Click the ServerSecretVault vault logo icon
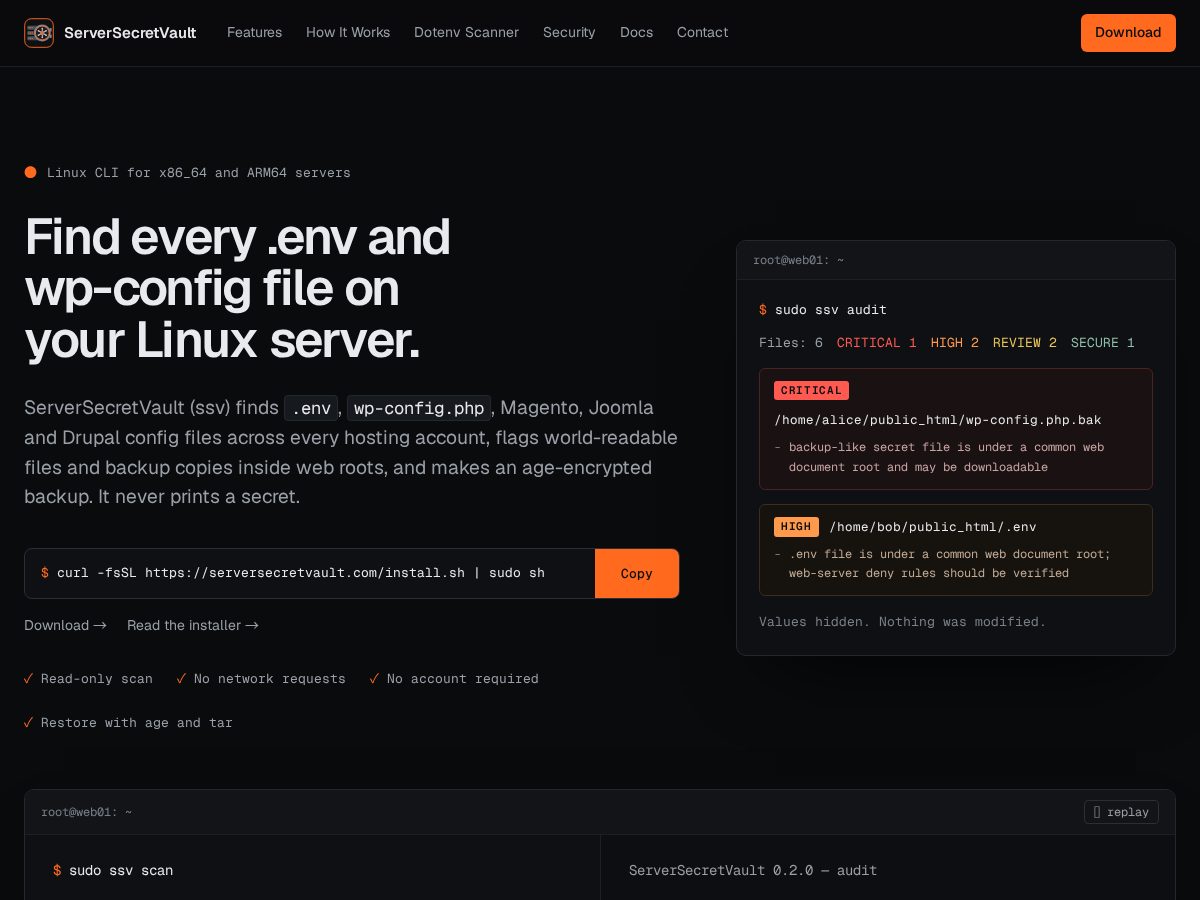The image size is (1200, 900). [x=39, y=33]
